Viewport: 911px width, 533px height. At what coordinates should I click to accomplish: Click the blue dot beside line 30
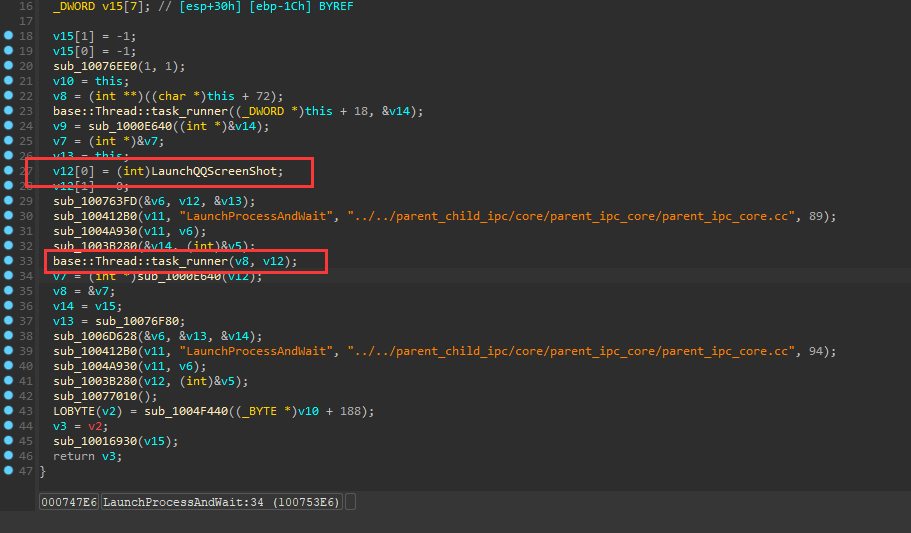(x=9, y=216)
